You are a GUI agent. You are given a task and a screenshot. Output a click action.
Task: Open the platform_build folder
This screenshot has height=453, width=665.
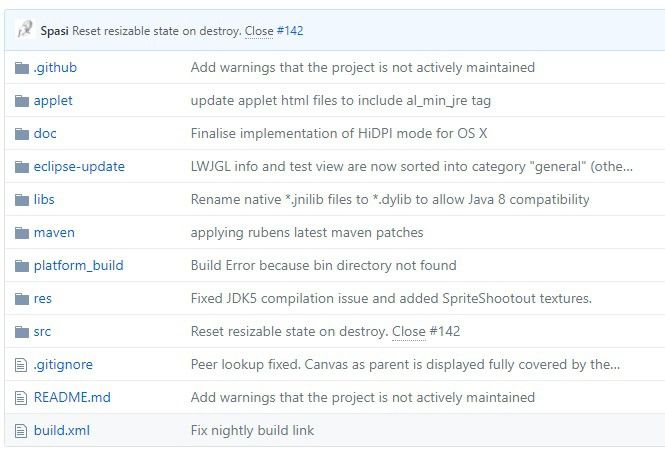[x=78, y=266]
